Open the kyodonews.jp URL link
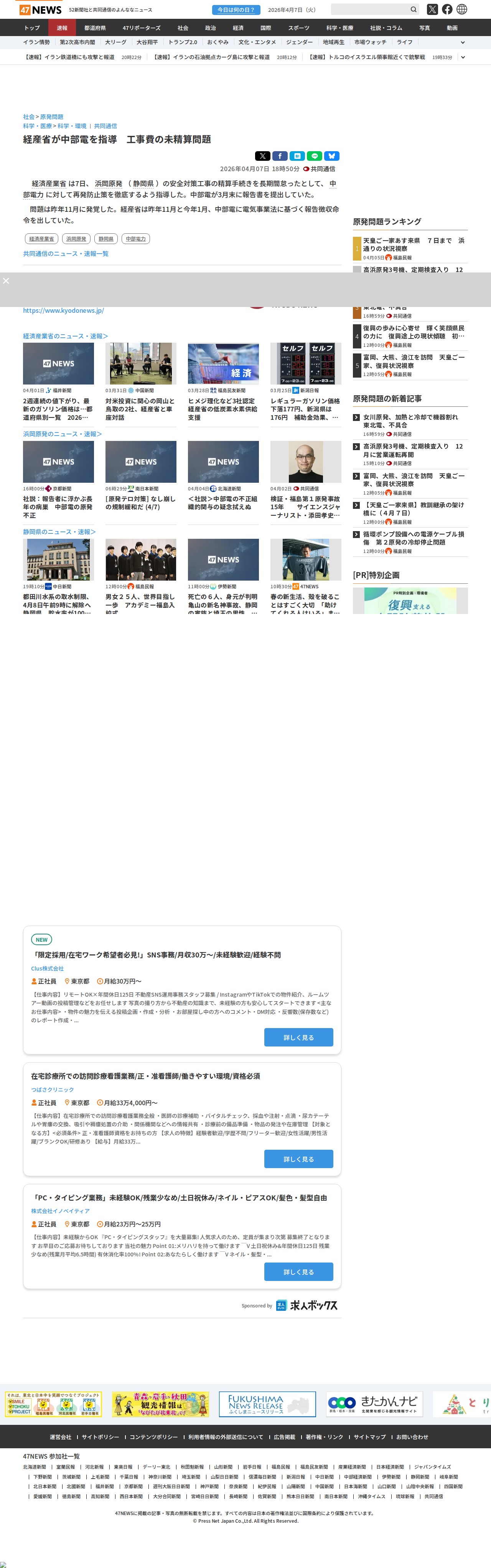 click(63, 310)
